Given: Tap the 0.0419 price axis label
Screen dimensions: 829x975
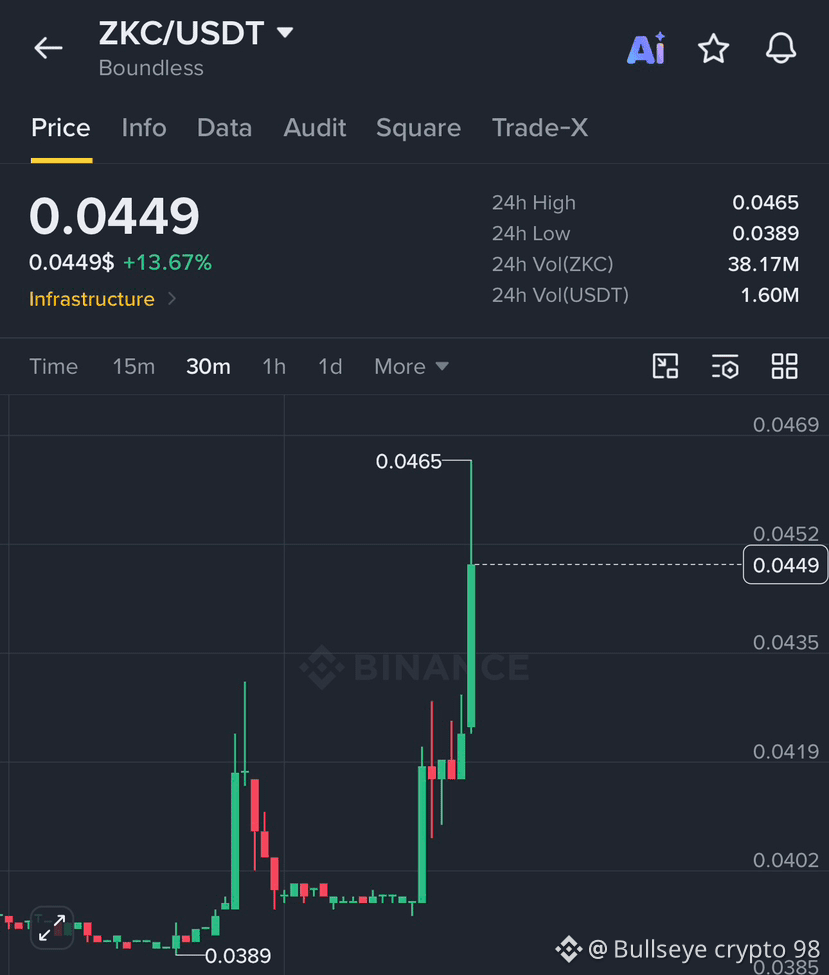Looking at the screenshot, I should coord(786,752).
